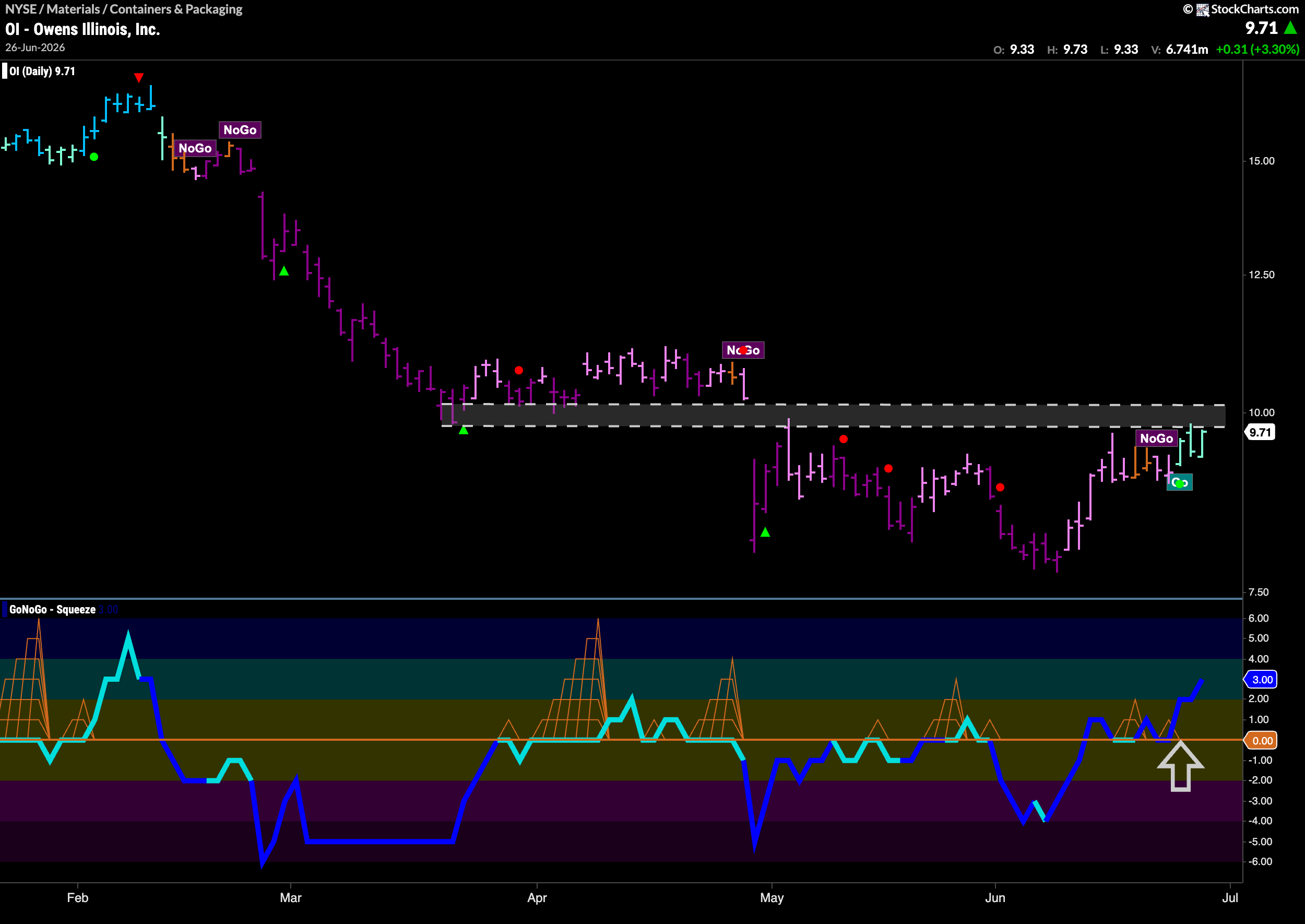Click the change '+0.31 (+3.30%)'

[x=1257, y=50]
